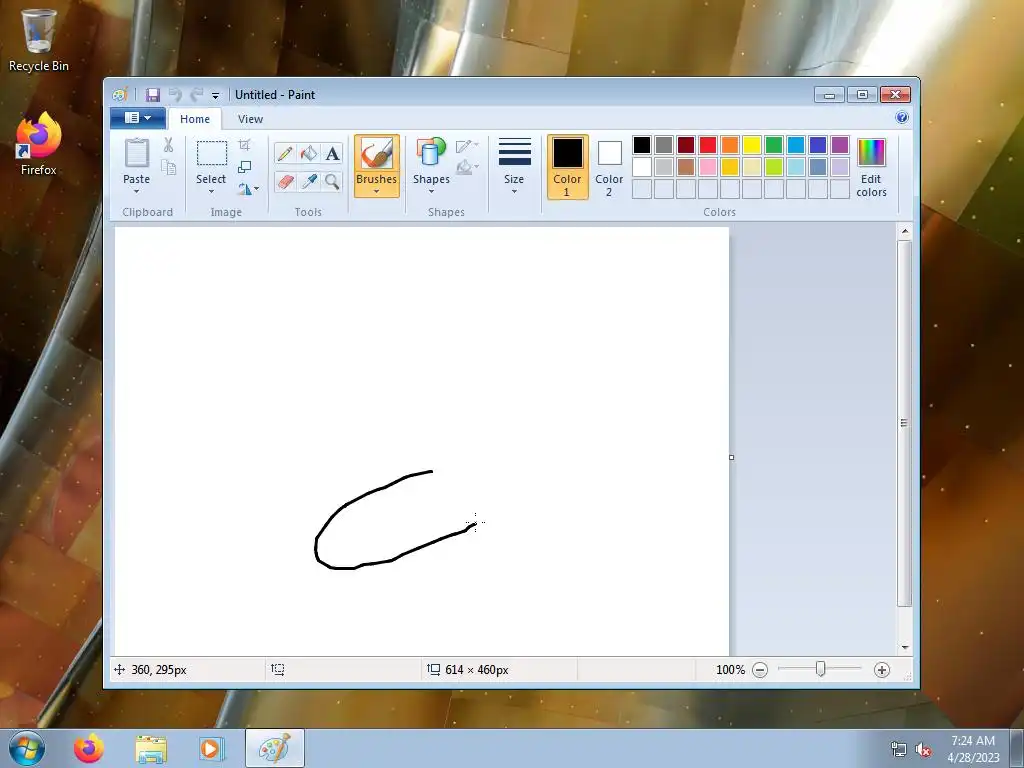This screenshot has height=768, width=1024.
Task: Select the Fill with color bucket tool
Action: coord(308,153)
